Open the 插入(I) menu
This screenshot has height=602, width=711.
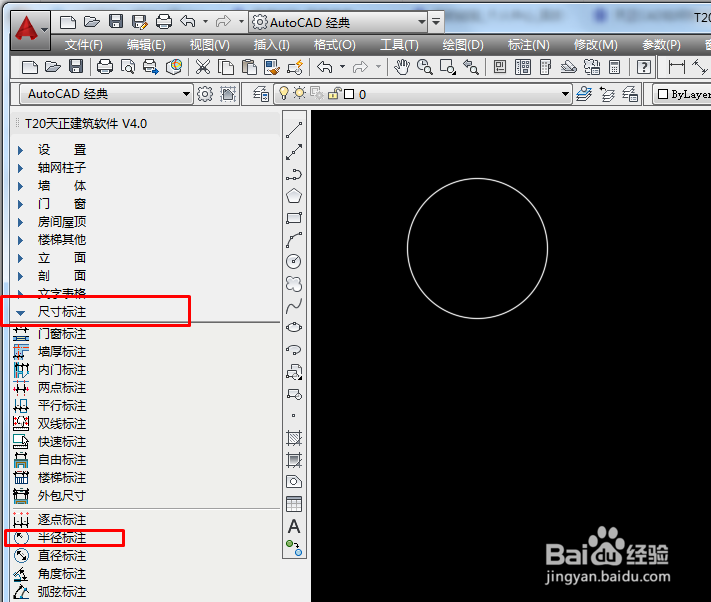click(271, 45)
